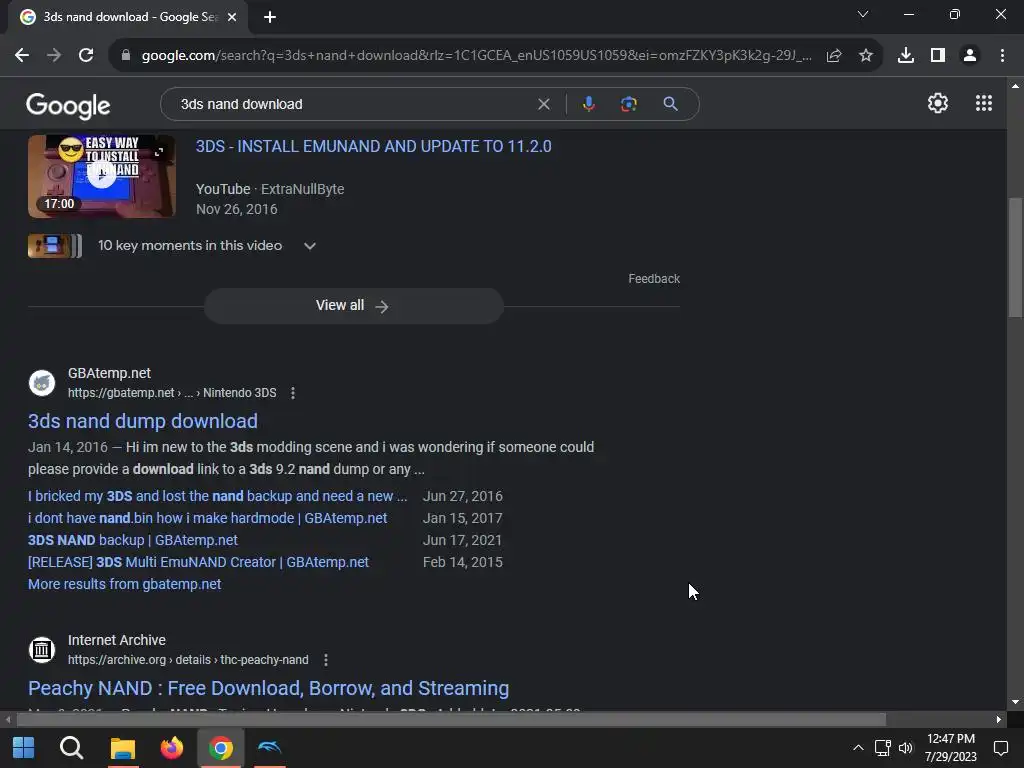This screenshot has height=768, width=1024.
Task: Click the scroll right arrow
Action: [x=999, y=720]
